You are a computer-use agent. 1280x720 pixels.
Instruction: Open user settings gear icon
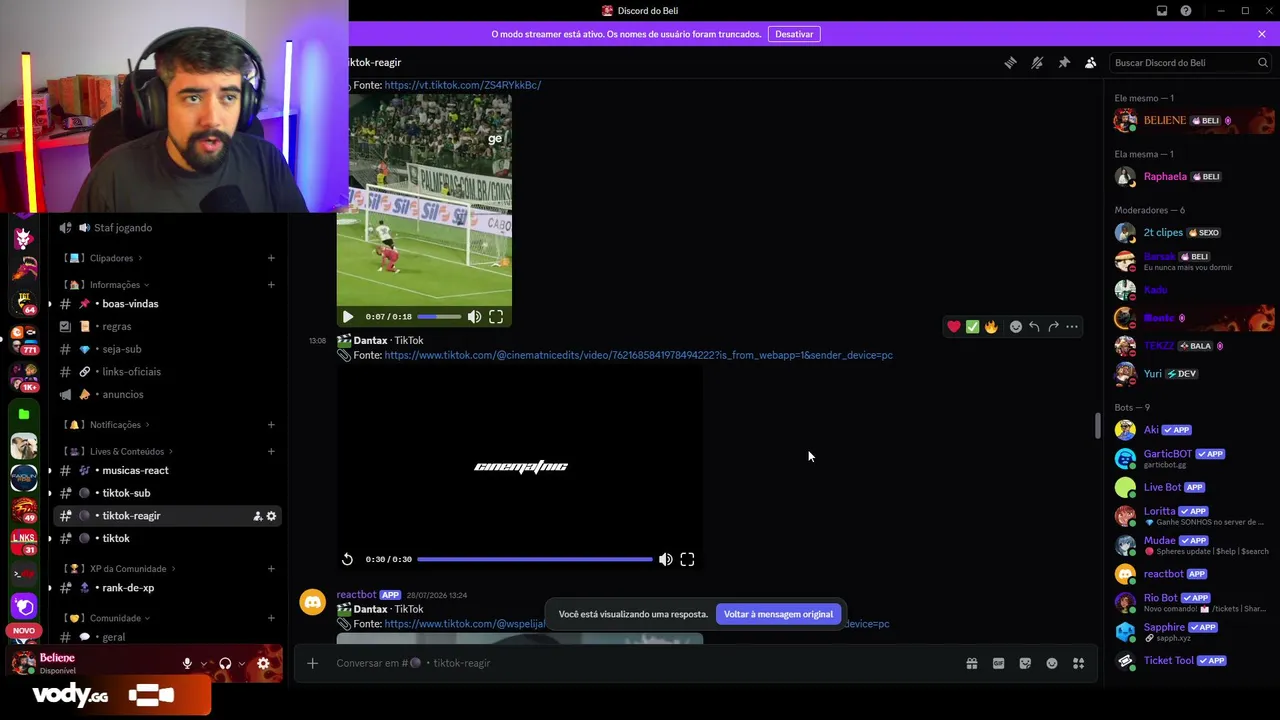pos(263,663)
